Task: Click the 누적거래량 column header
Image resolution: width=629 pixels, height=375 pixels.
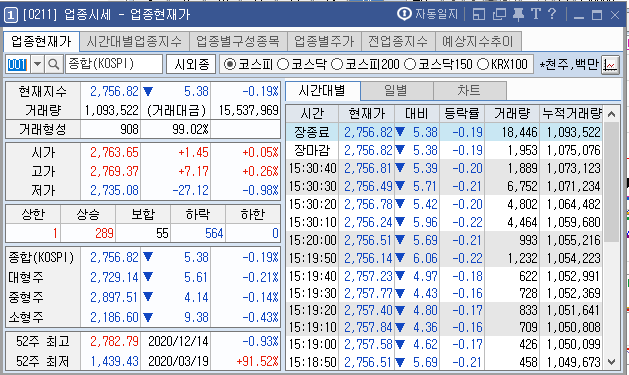Action: pos(571,114)
